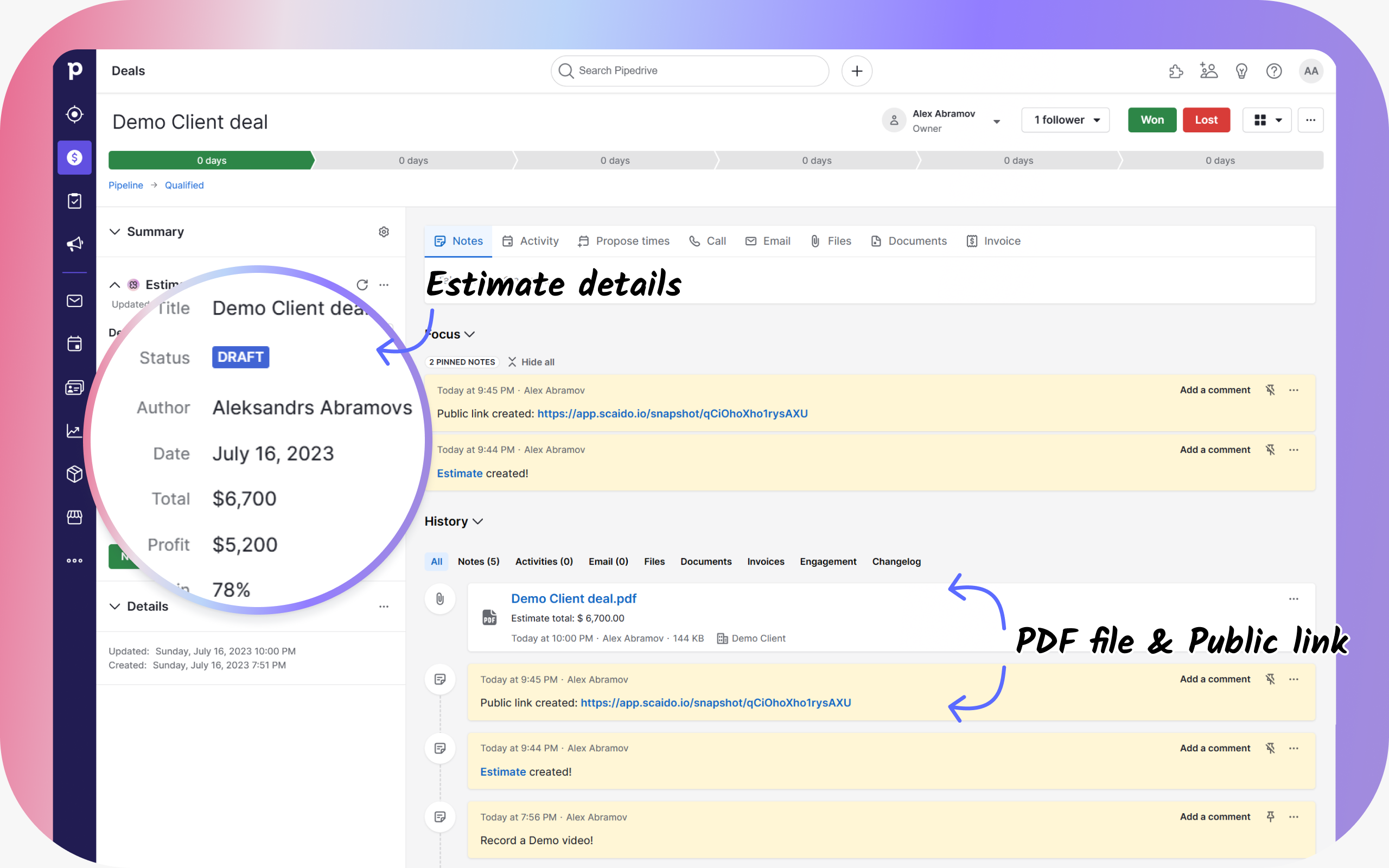This screenshot has width=1389, height=868.
Task: Unpin the 9:44 PM pinned note in Focus
Action: click(1270, 450)
